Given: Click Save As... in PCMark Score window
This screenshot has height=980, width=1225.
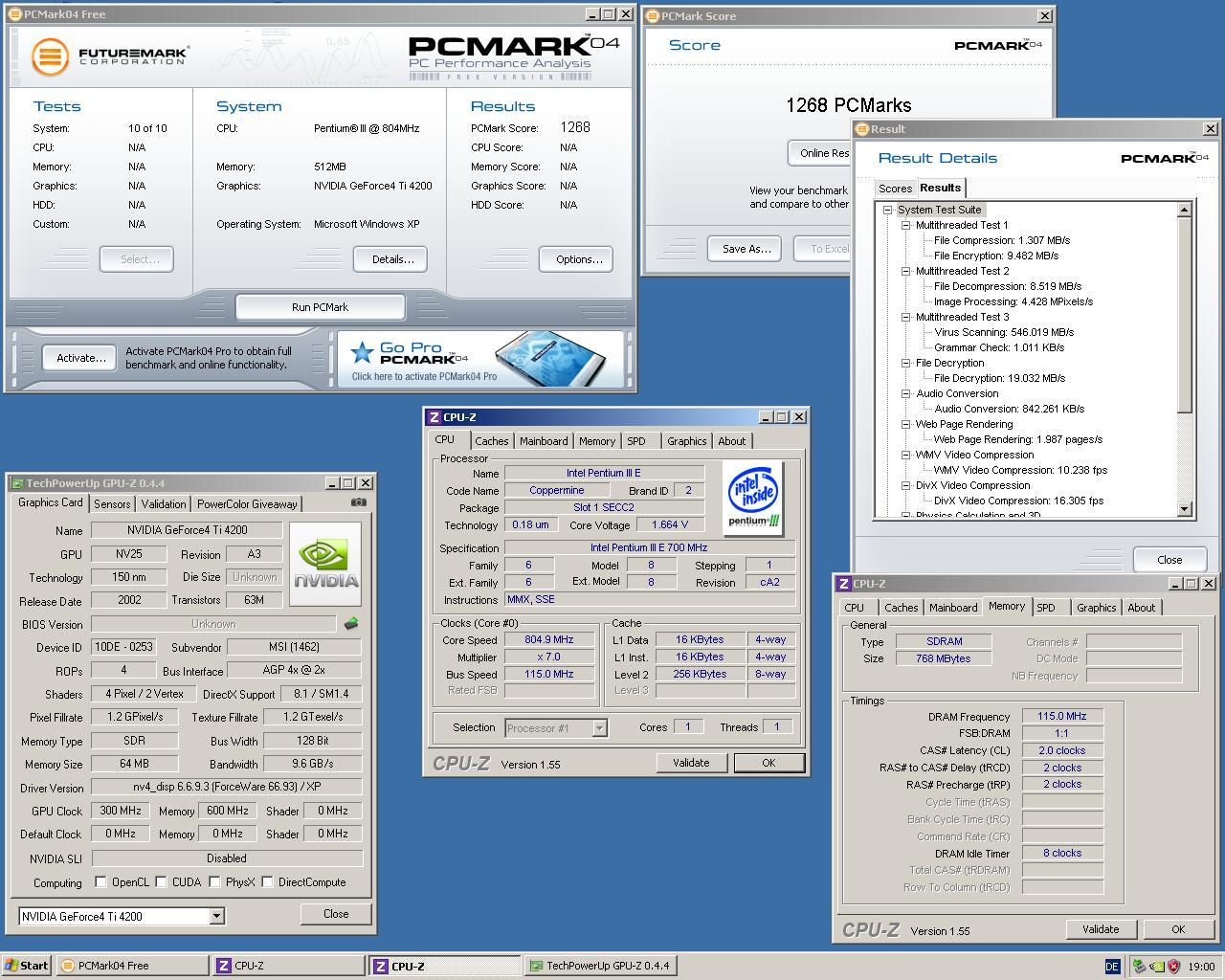Looking at the screenshot, I should (x=746, y=249).
